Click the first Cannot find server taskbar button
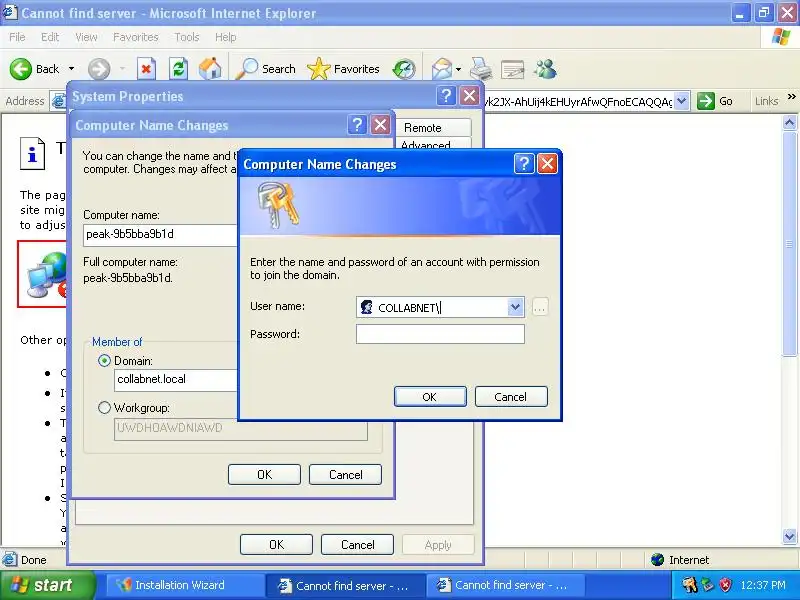This screenshot has height=600, width=800. point(345,585)
